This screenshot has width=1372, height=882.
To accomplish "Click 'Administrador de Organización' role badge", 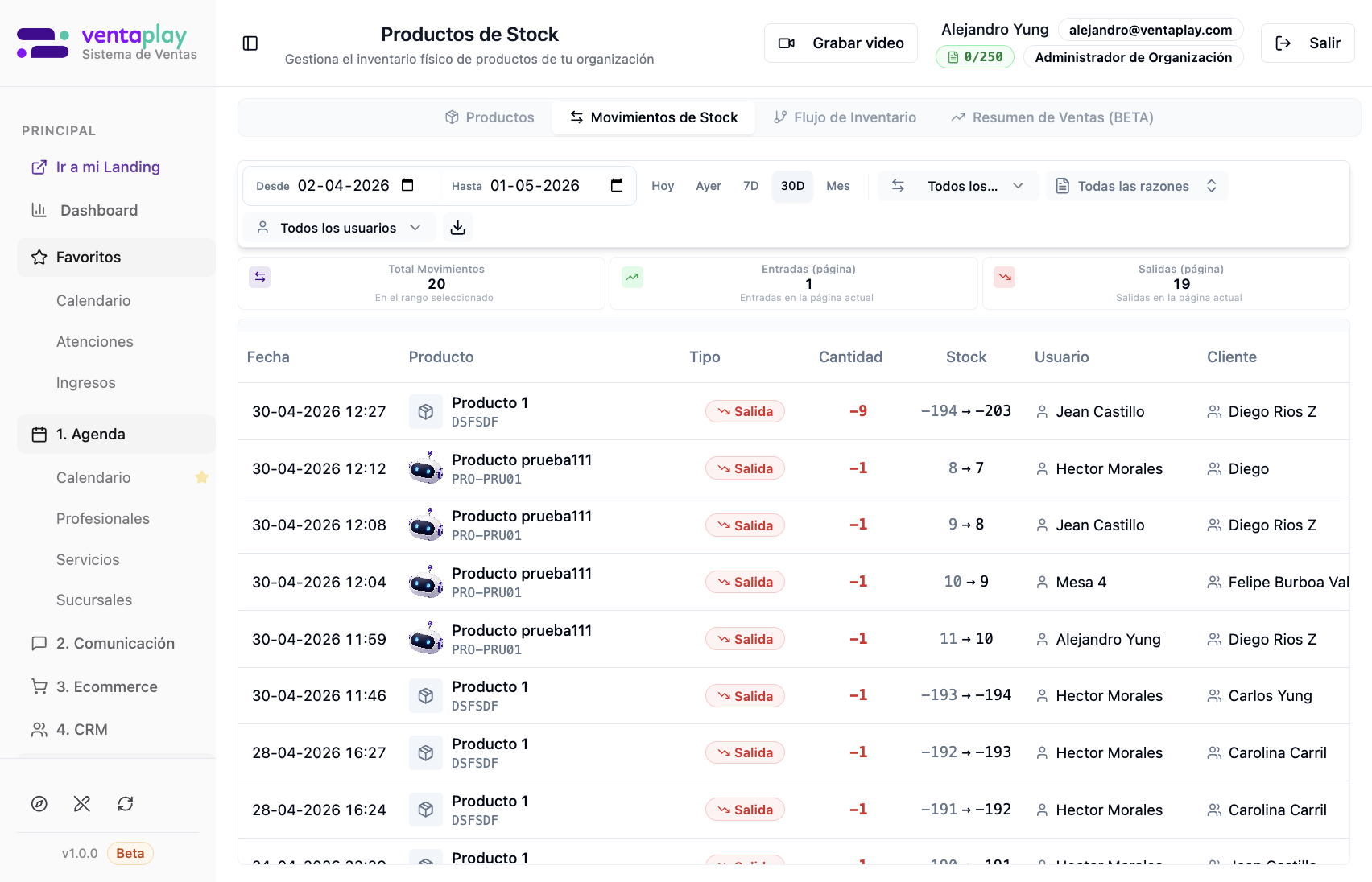I will tap(1134, 57).
